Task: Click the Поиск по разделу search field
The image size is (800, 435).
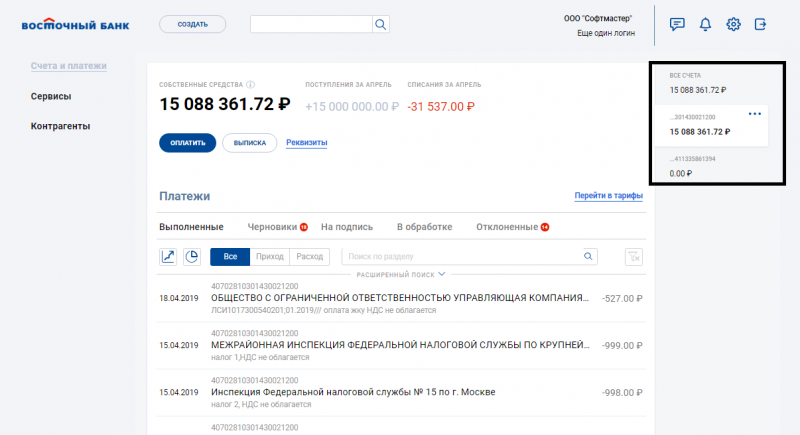Action: [x=460, y=257]
